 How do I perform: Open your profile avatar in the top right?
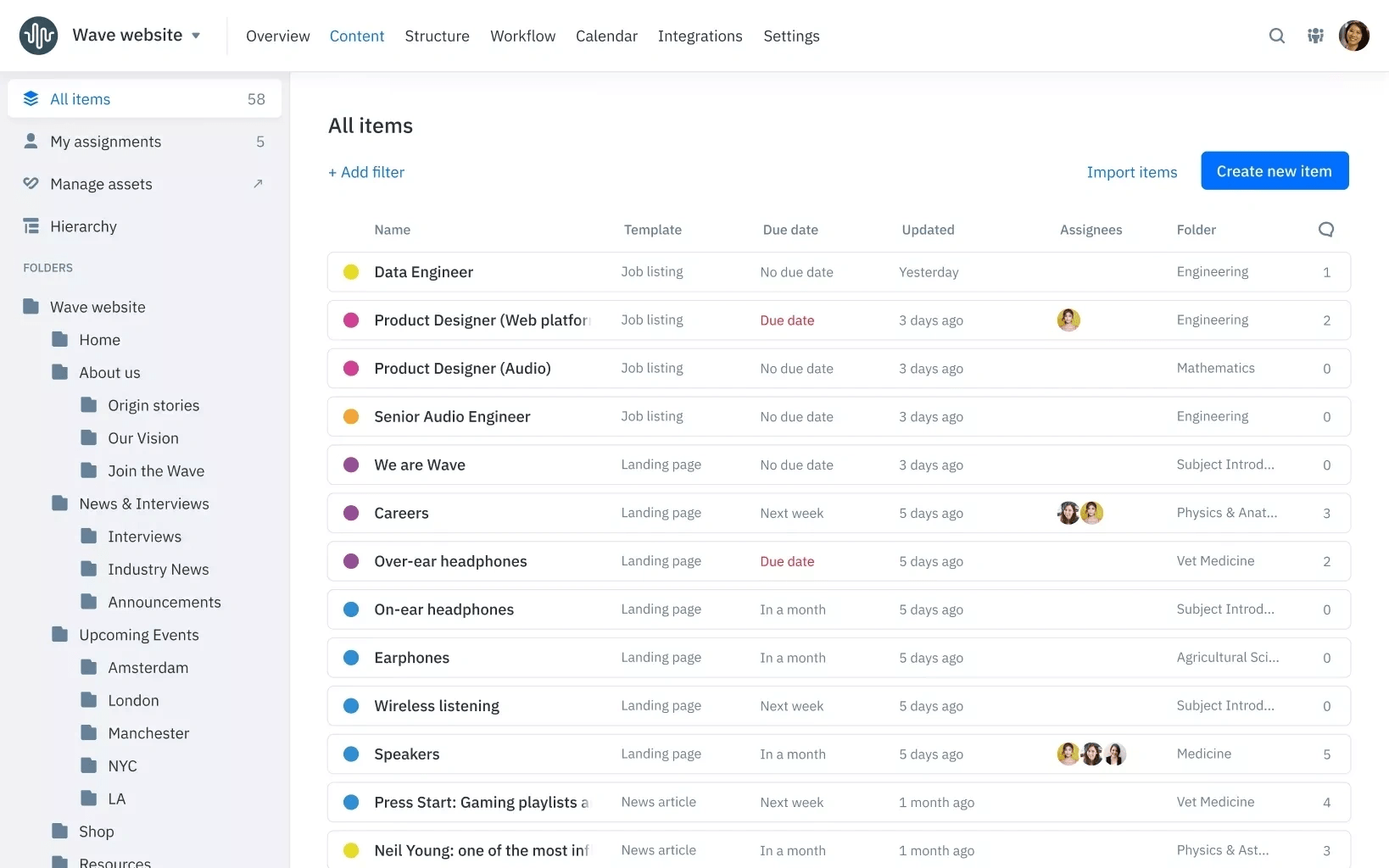(1354, 36)
